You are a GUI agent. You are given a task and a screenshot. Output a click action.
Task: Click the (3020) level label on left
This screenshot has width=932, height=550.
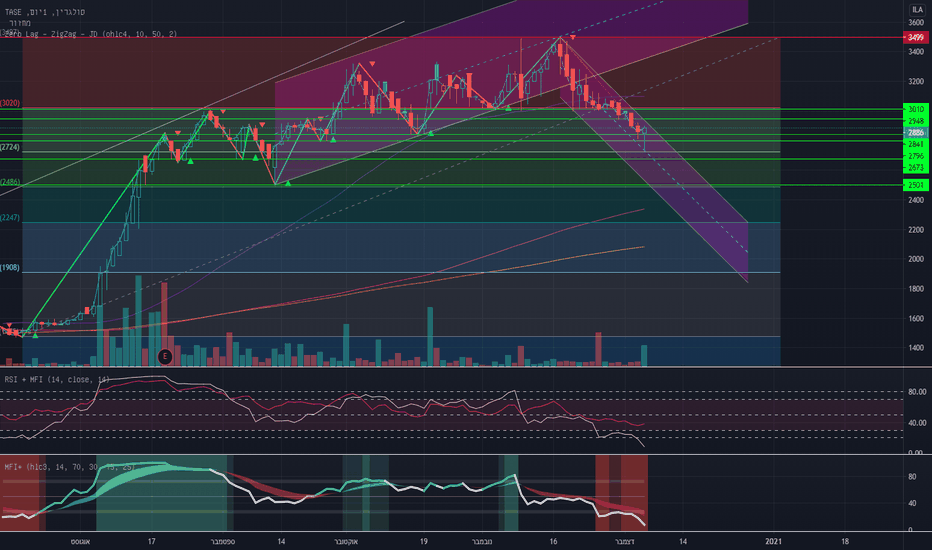coord(10,103)
